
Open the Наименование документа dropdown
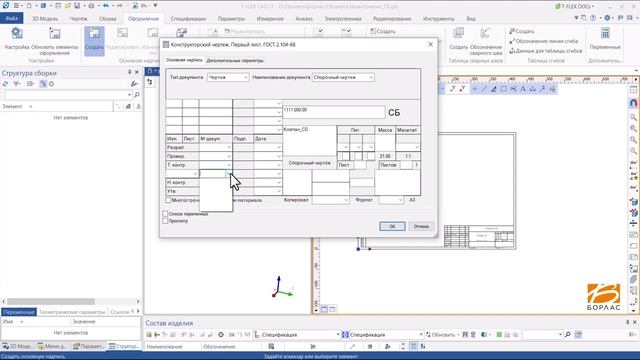(x=343, y=77)
